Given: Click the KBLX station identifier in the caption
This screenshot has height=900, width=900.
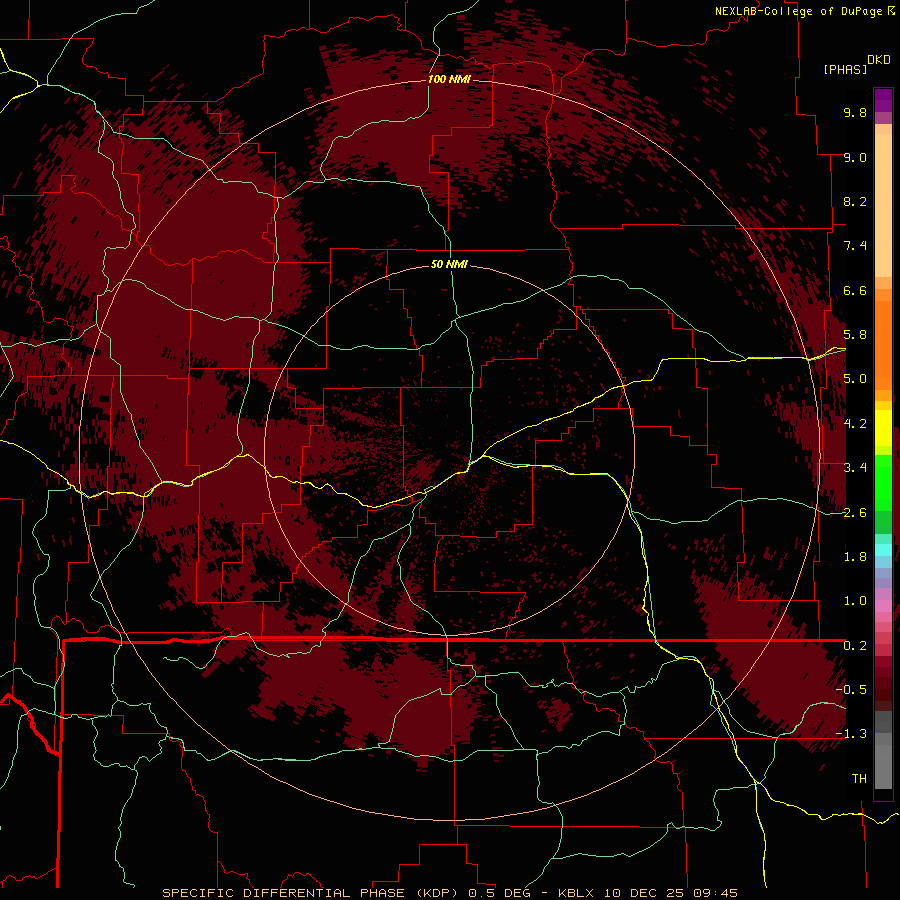Looking at the screenshot, I should point(576,893).
